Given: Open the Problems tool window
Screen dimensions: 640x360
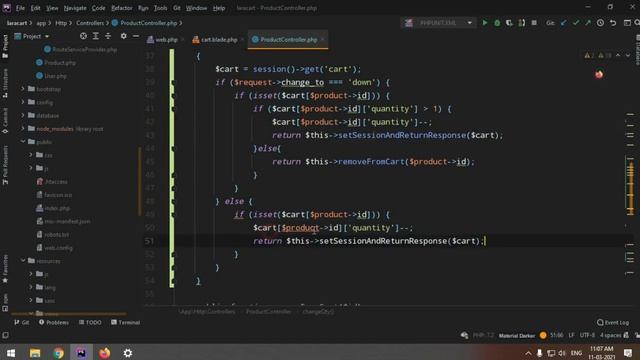Looking at the screenshot, I should [x=54, y=322].
